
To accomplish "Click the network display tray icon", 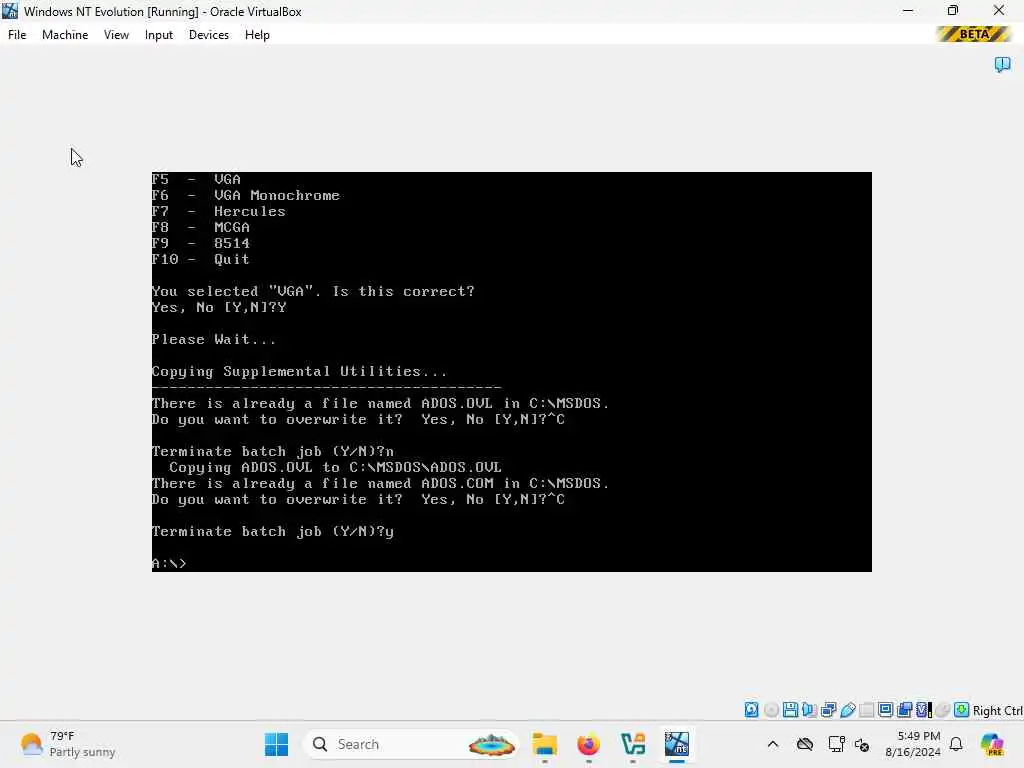I will click(836, 744).
